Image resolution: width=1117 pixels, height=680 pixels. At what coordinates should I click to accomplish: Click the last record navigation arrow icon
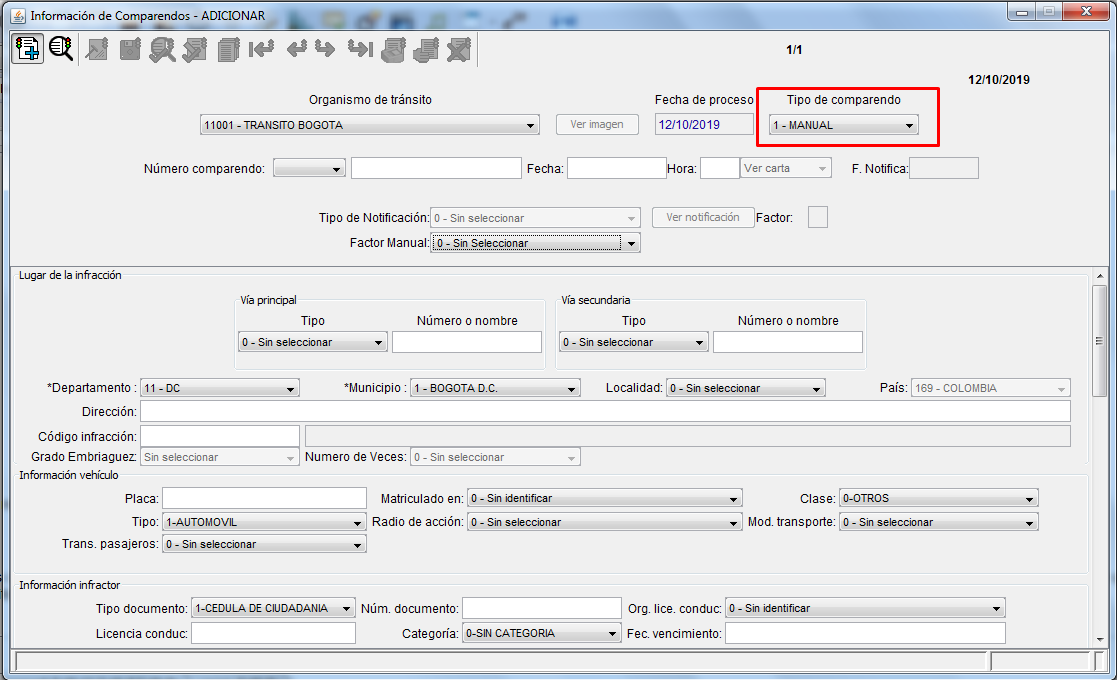tap(359, 49)
